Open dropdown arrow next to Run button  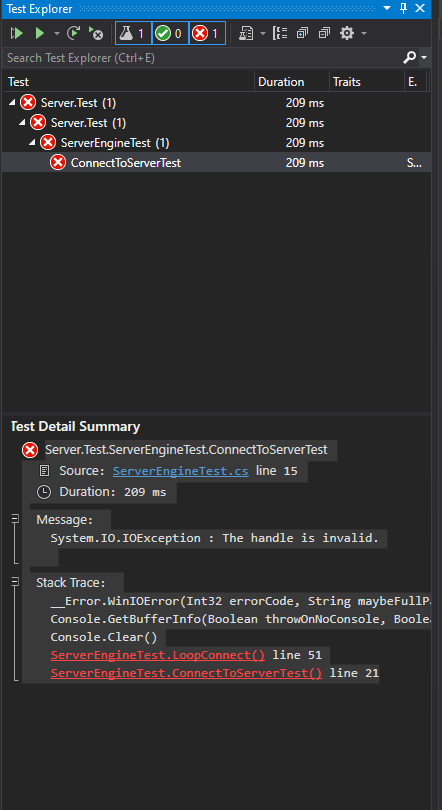click(56, 34)
